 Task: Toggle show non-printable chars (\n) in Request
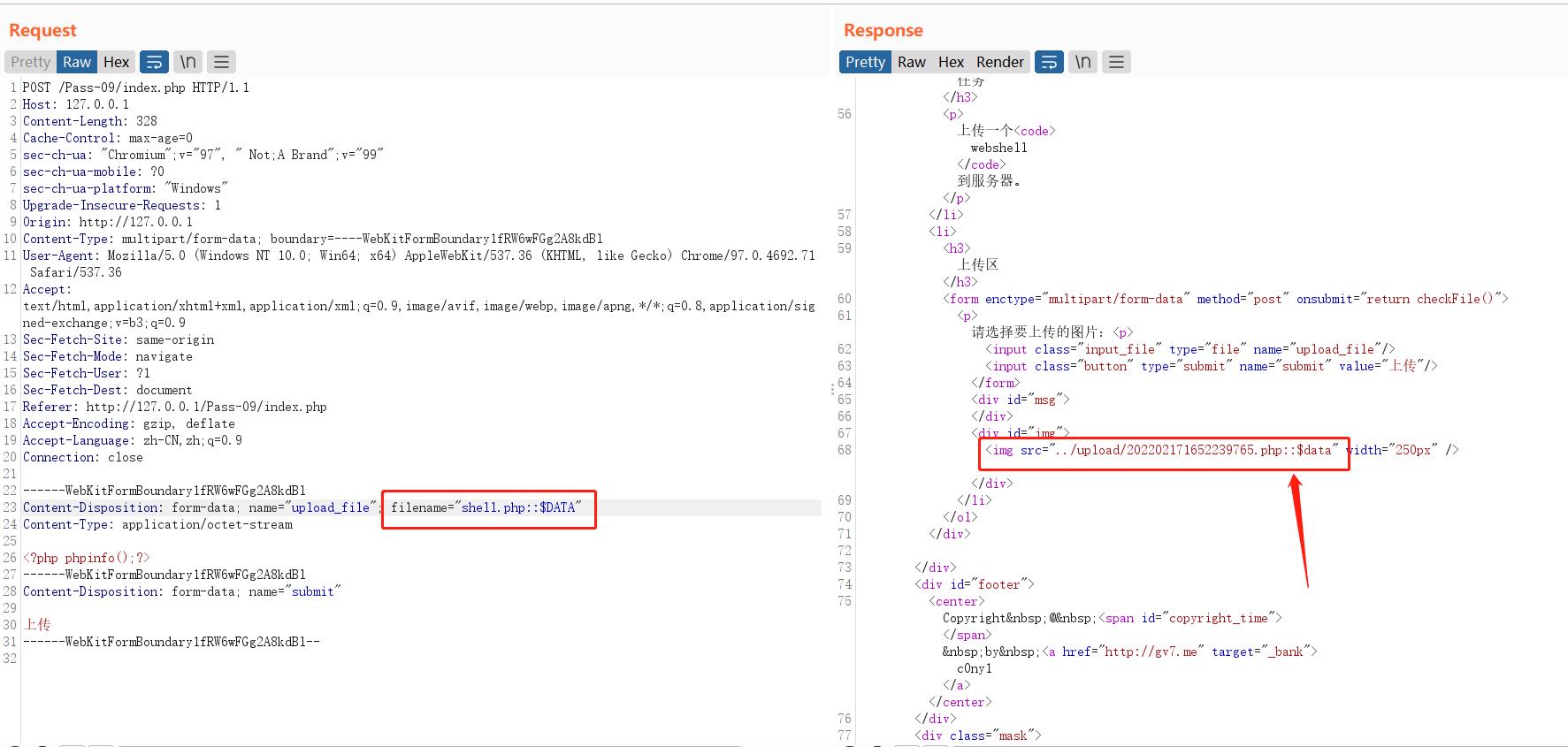point(188,62)
